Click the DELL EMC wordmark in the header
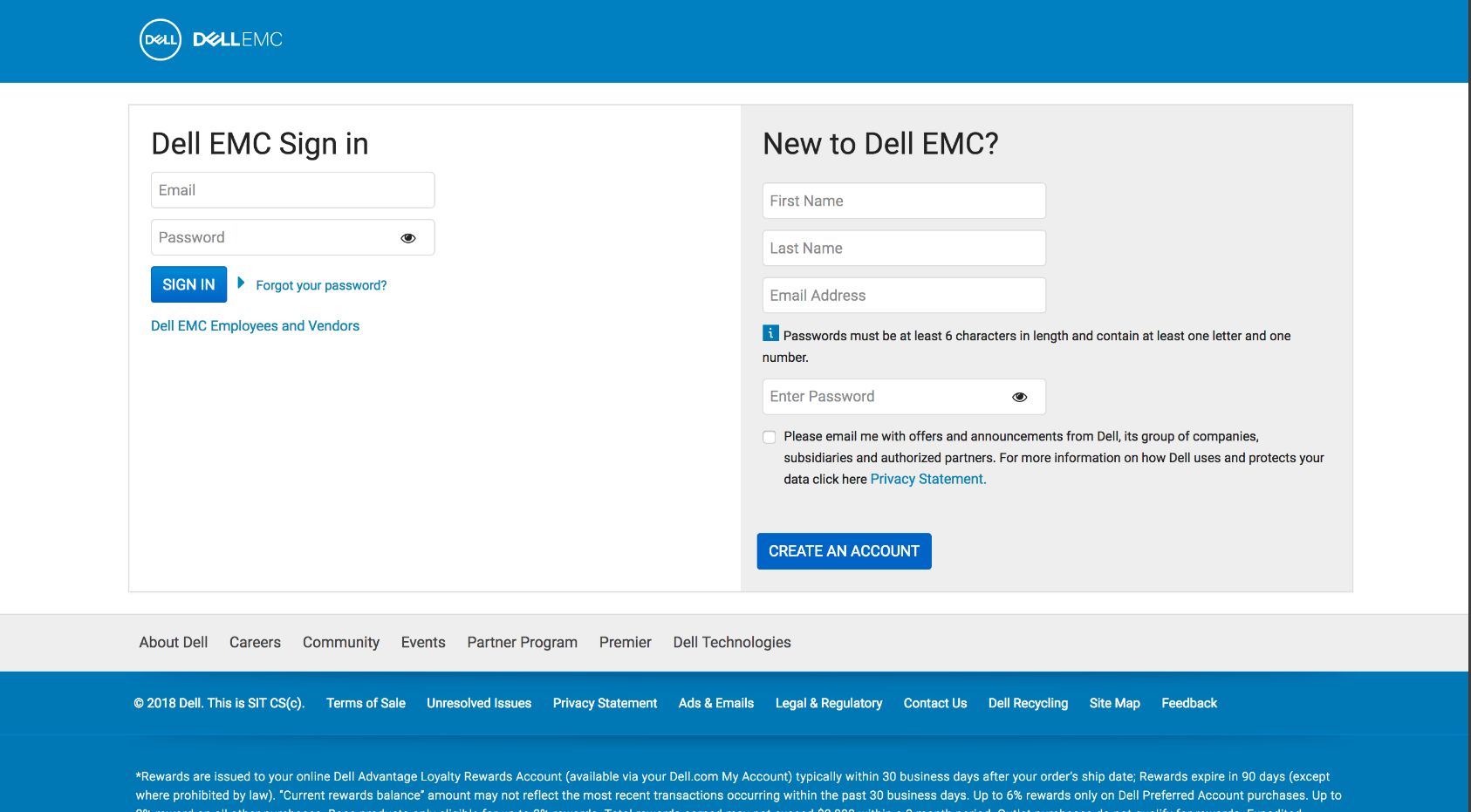Screen dimensions: 1471x812 coord(236,39)
